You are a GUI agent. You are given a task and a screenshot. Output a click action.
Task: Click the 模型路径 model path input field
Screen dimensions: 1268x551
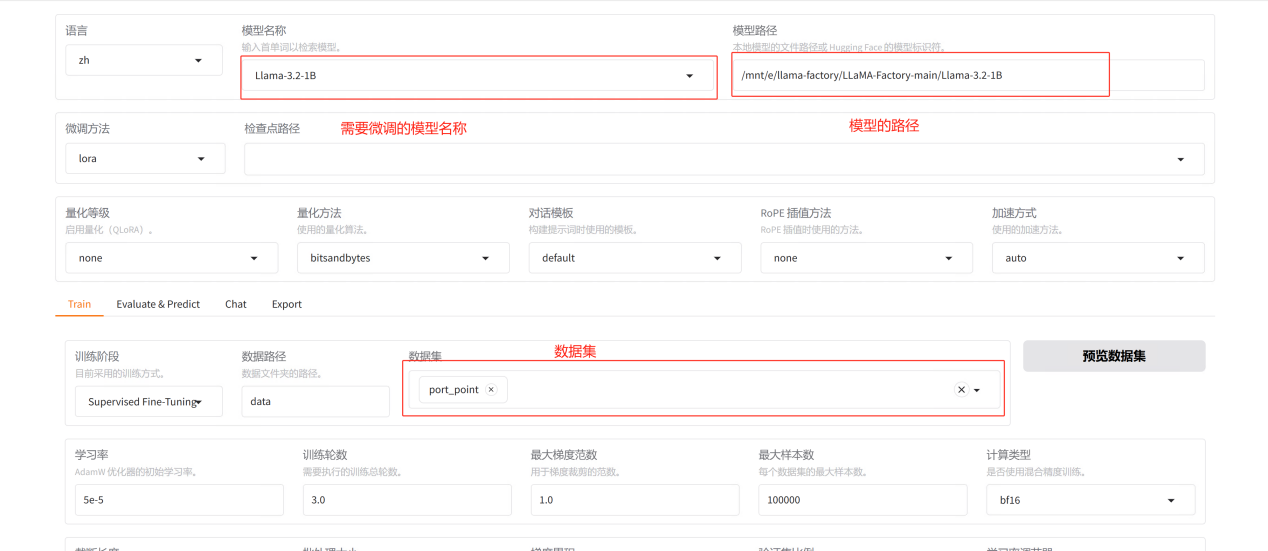tap(968, 75)
